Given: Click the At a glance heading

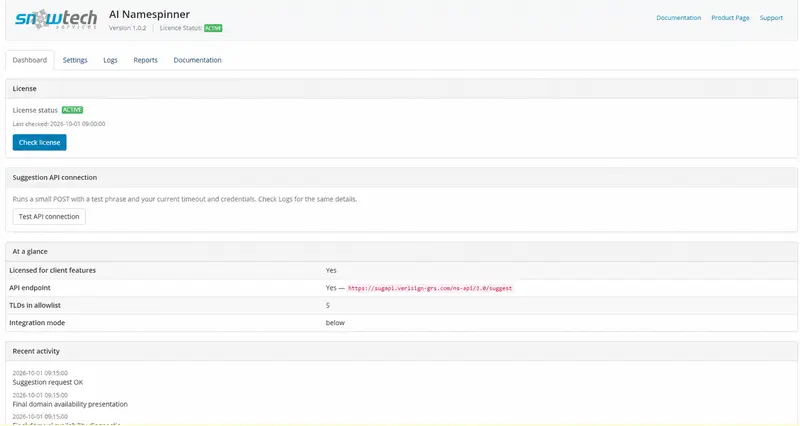Looking at the screenshot, I should (30, 251).
